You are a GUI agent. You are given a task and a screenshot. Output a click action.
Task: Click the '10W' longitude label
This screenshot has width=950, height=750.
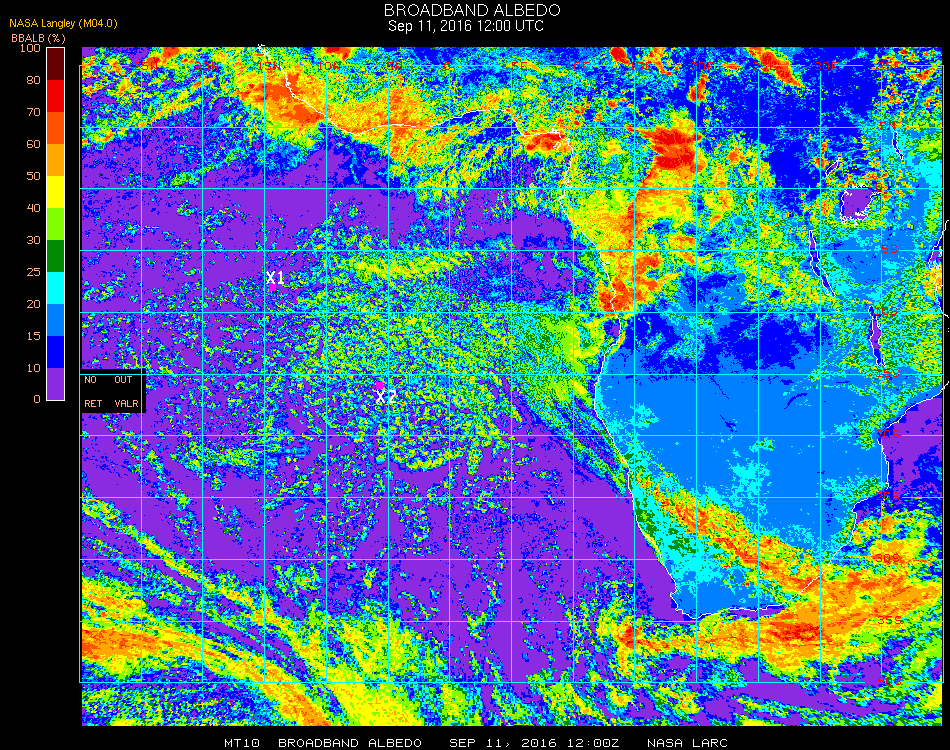pos(329,66)
